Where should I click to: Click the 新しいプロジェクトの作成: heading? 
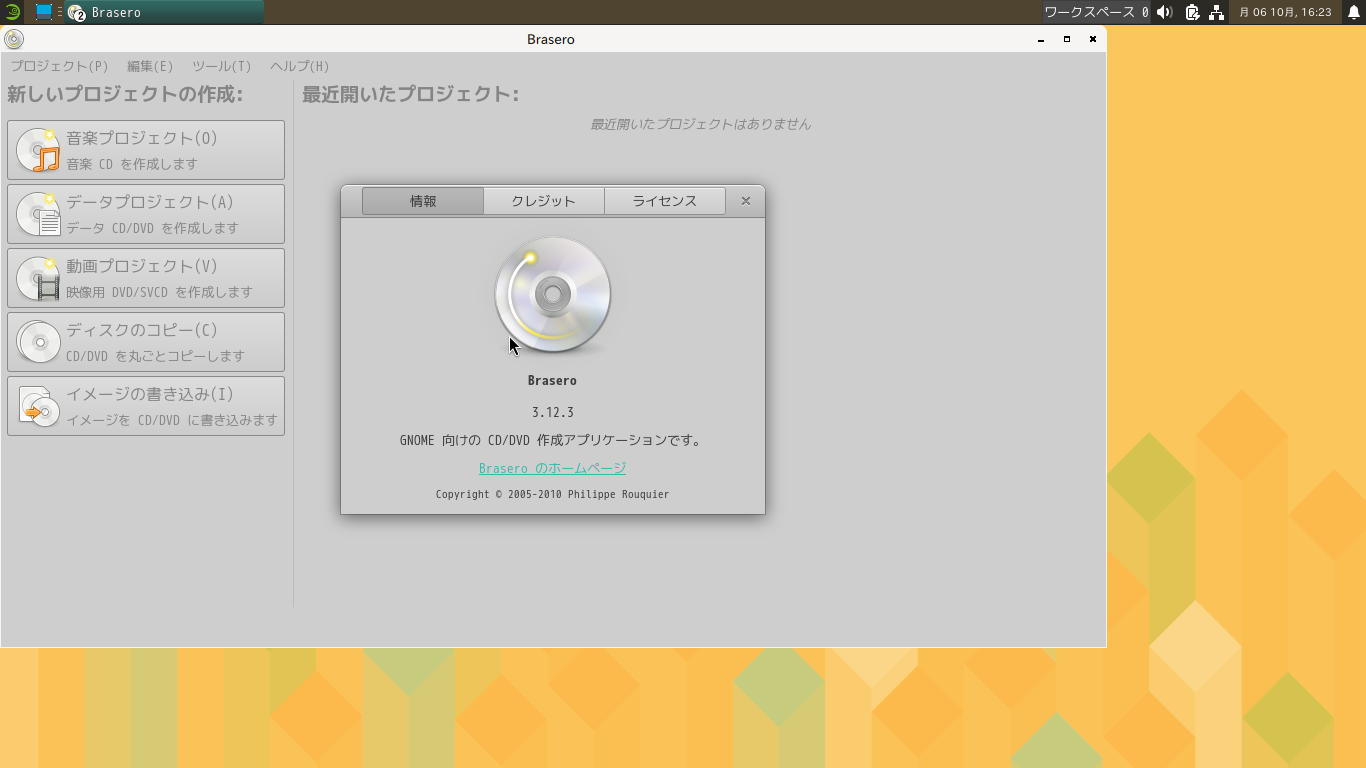coord(125,95)
